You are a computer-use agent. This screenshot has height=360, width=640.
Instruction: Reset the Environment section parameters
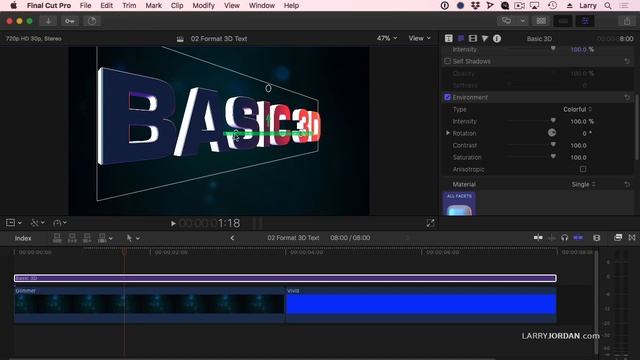coord(627,98)
